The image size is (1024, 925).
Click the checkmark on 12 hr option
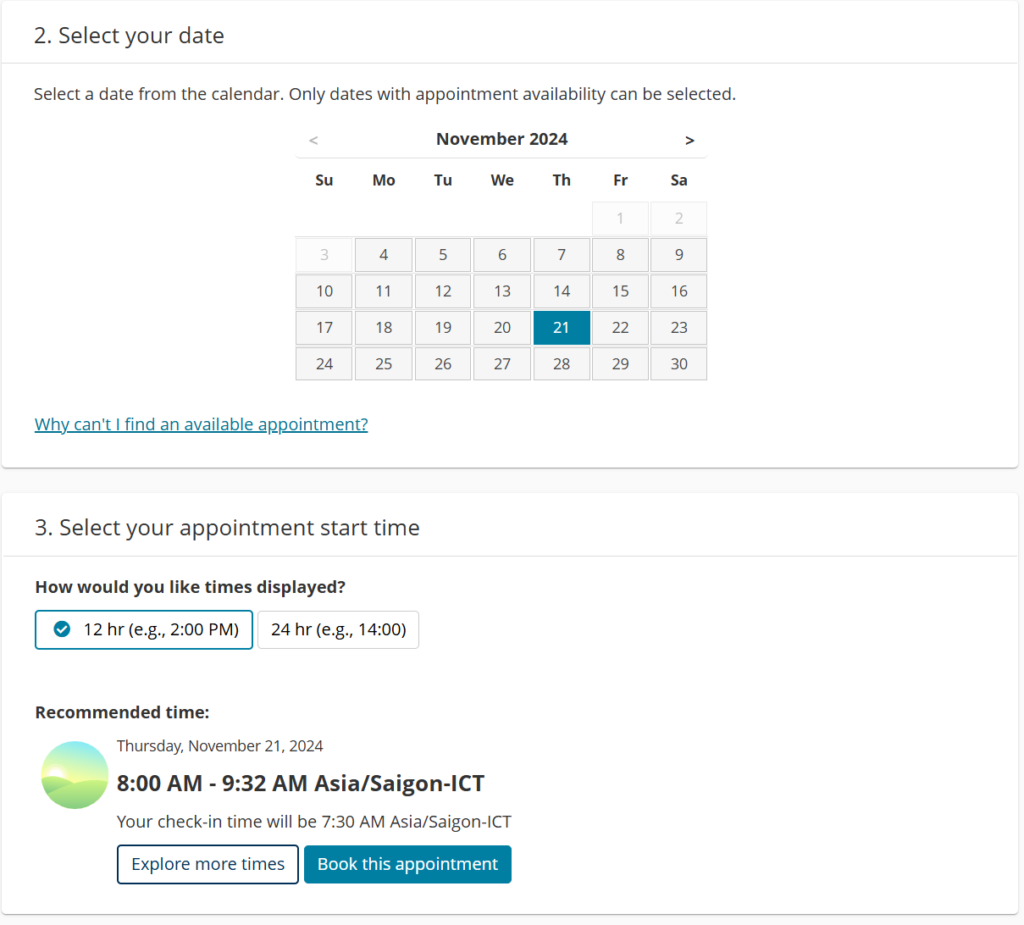click(62, 630)
